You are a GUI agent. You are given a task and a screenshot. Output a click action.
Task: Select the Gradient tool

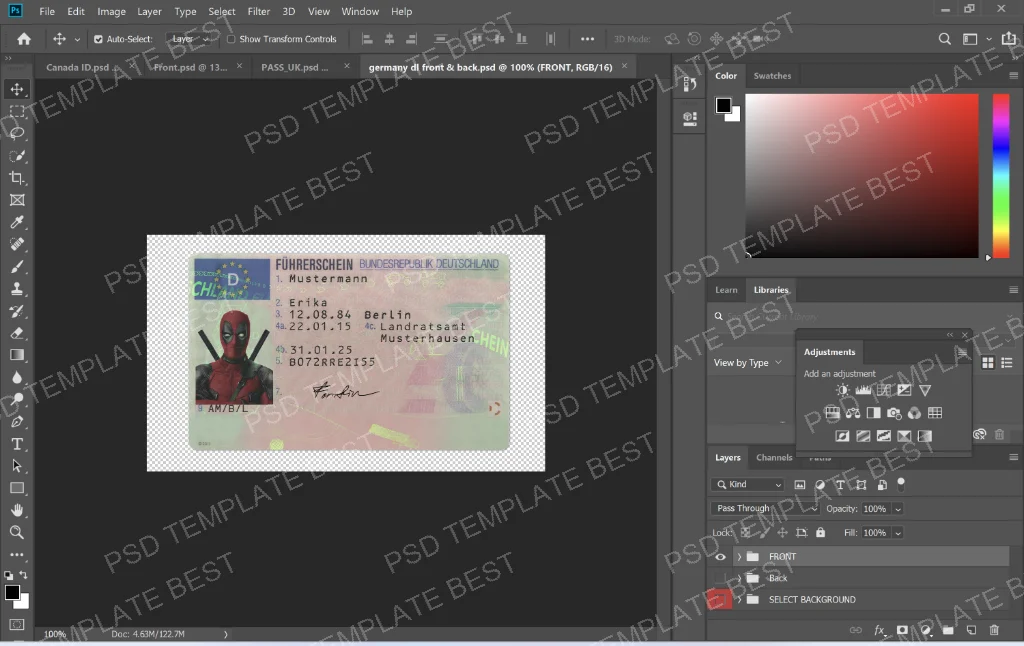click(x=17, y=355)
